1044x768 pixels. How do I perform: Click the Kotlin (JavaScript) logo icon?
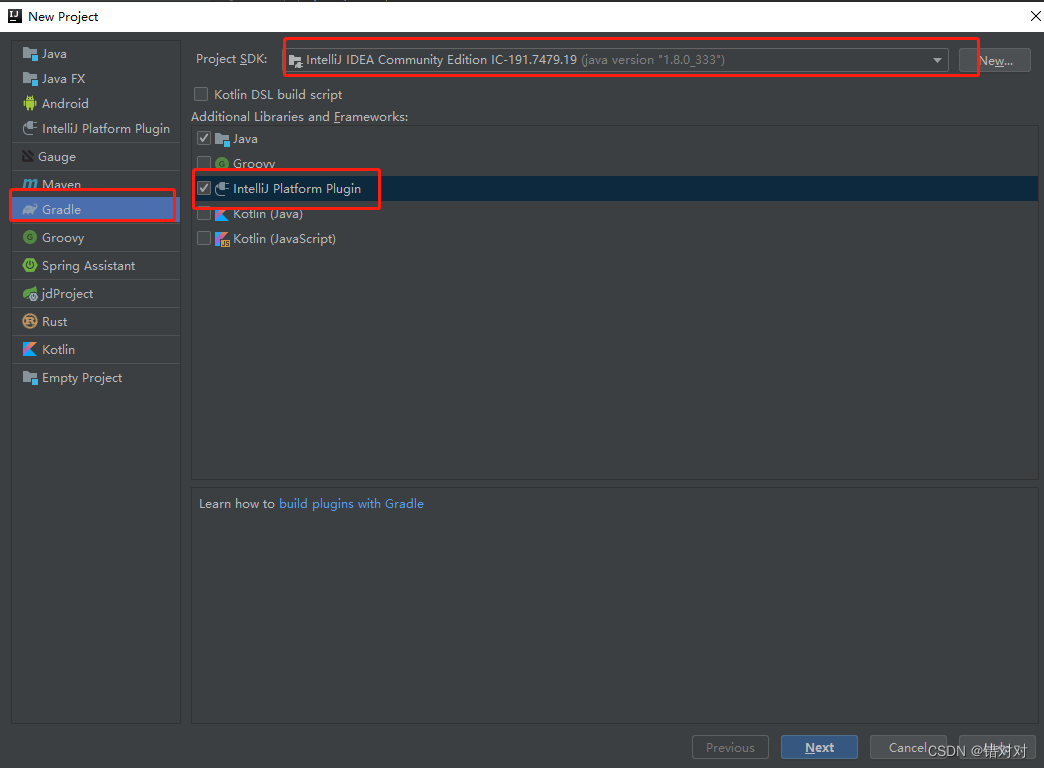coord(222,238)
